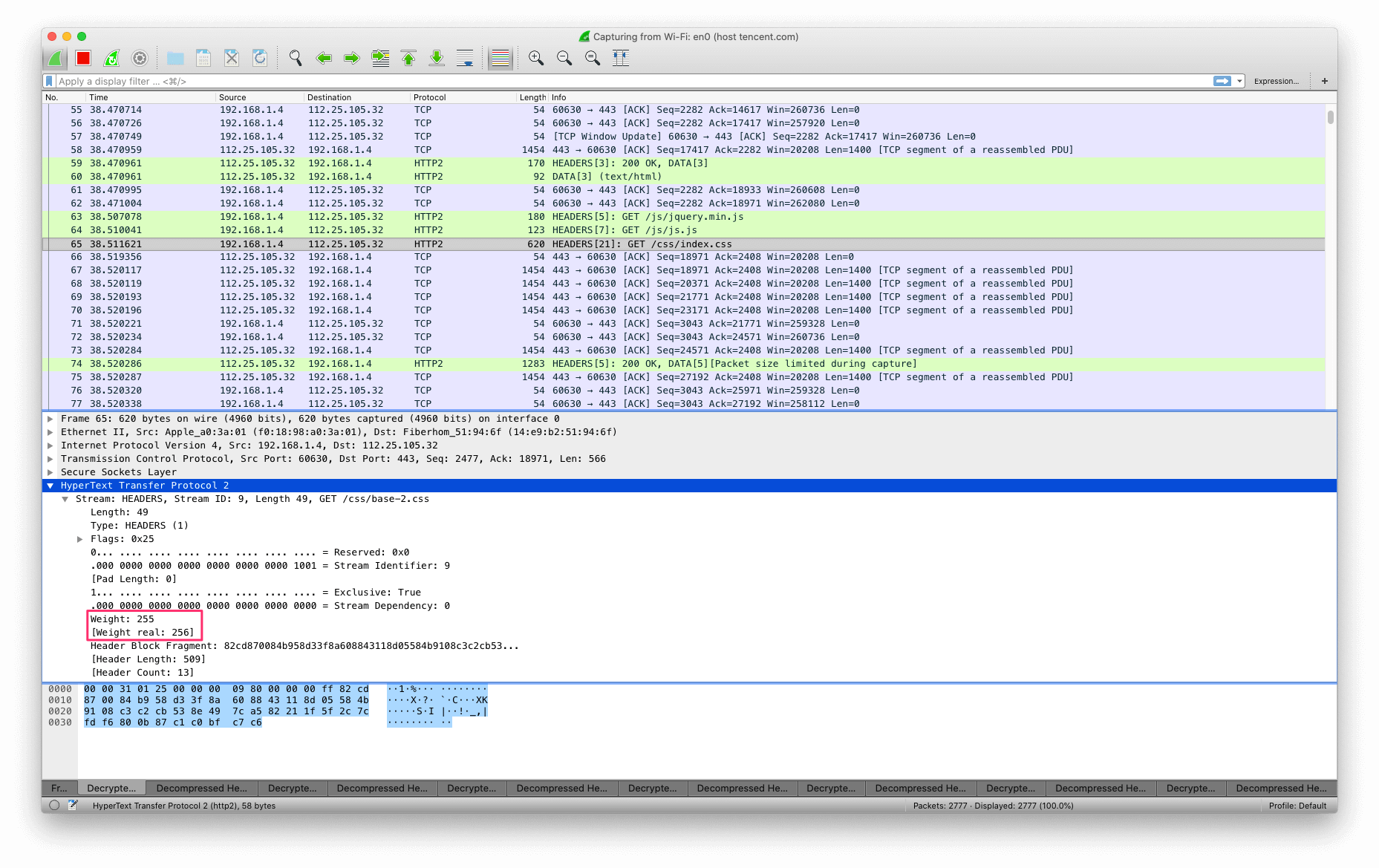Click the Expression… button
The image size is (1379, 868).
(1276, 81)
